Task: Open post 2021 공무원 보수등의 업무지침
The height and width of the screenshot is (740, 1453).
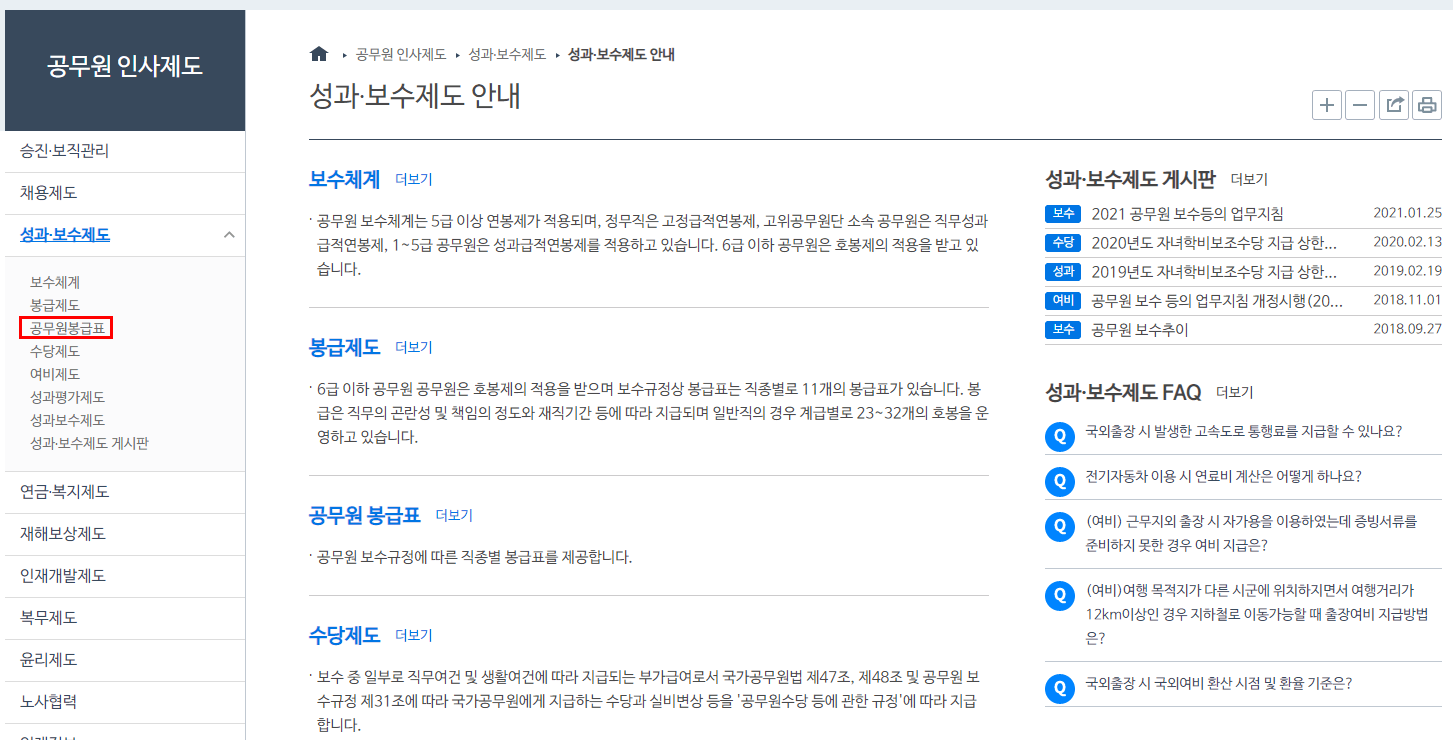Action: coord(1188,214)
